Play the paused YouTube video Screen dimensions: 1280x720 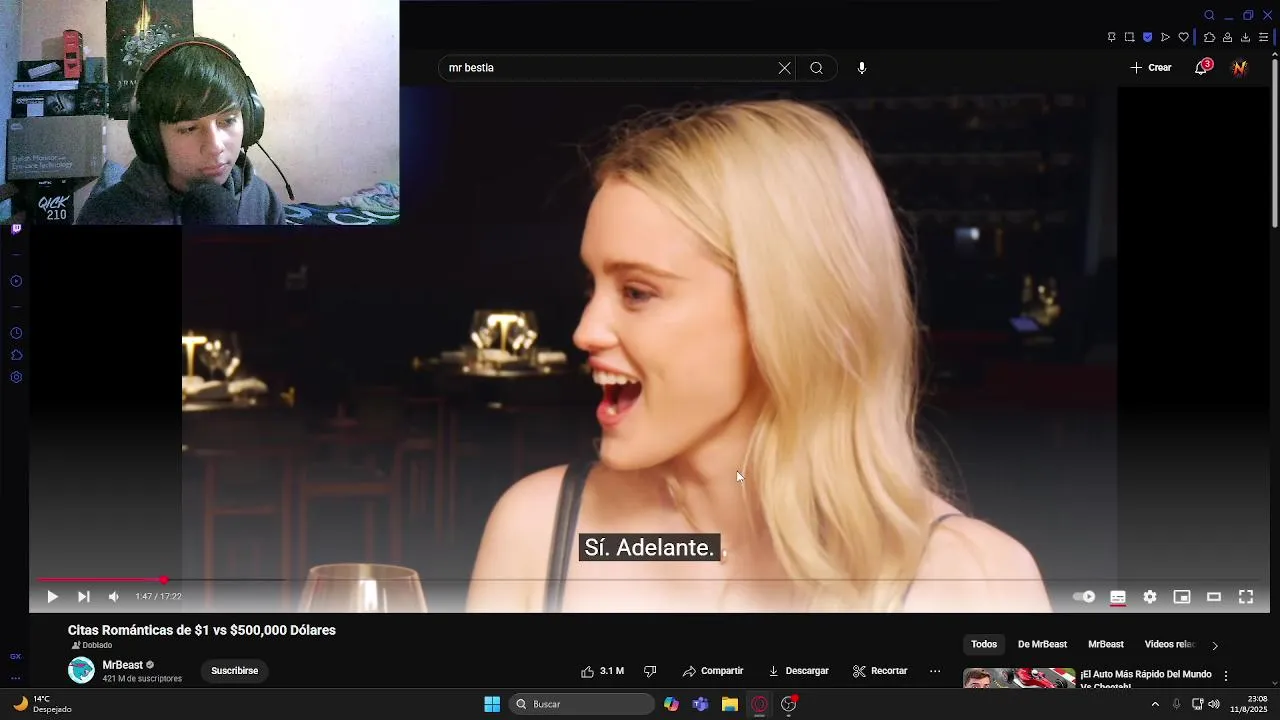click(52, 597)
